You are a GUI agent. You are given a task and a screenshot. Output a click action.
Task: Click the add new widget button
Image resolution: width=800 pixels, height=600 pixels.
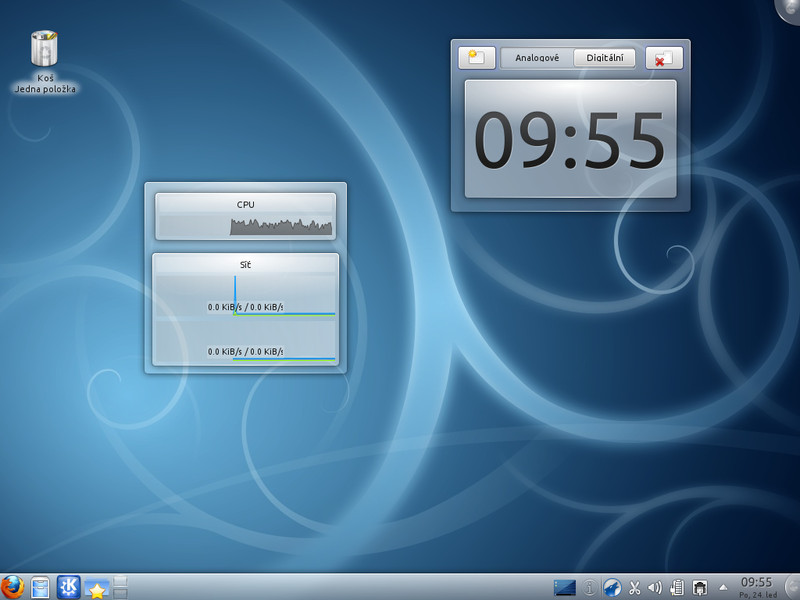[477, 57]
